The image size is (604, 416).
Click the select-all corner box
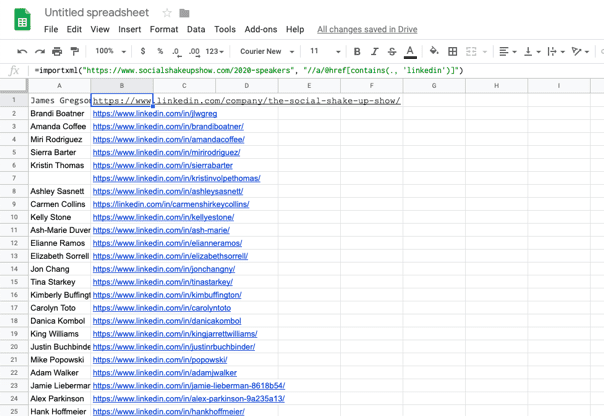[x=14, y=86]
